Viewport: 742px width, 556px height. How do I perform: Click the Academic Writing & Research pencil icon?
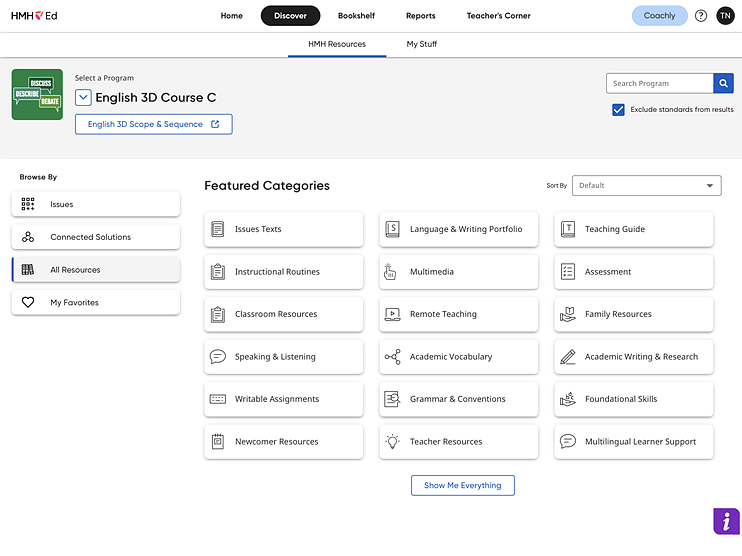567,356
